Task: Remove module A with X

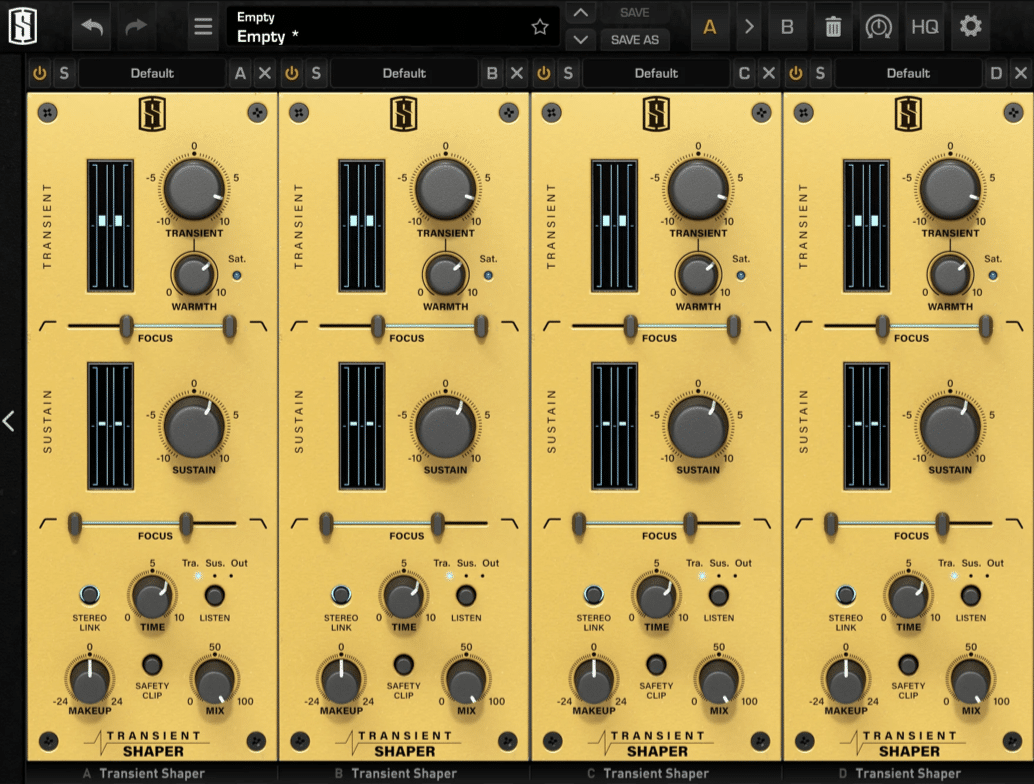Action: 264,73
